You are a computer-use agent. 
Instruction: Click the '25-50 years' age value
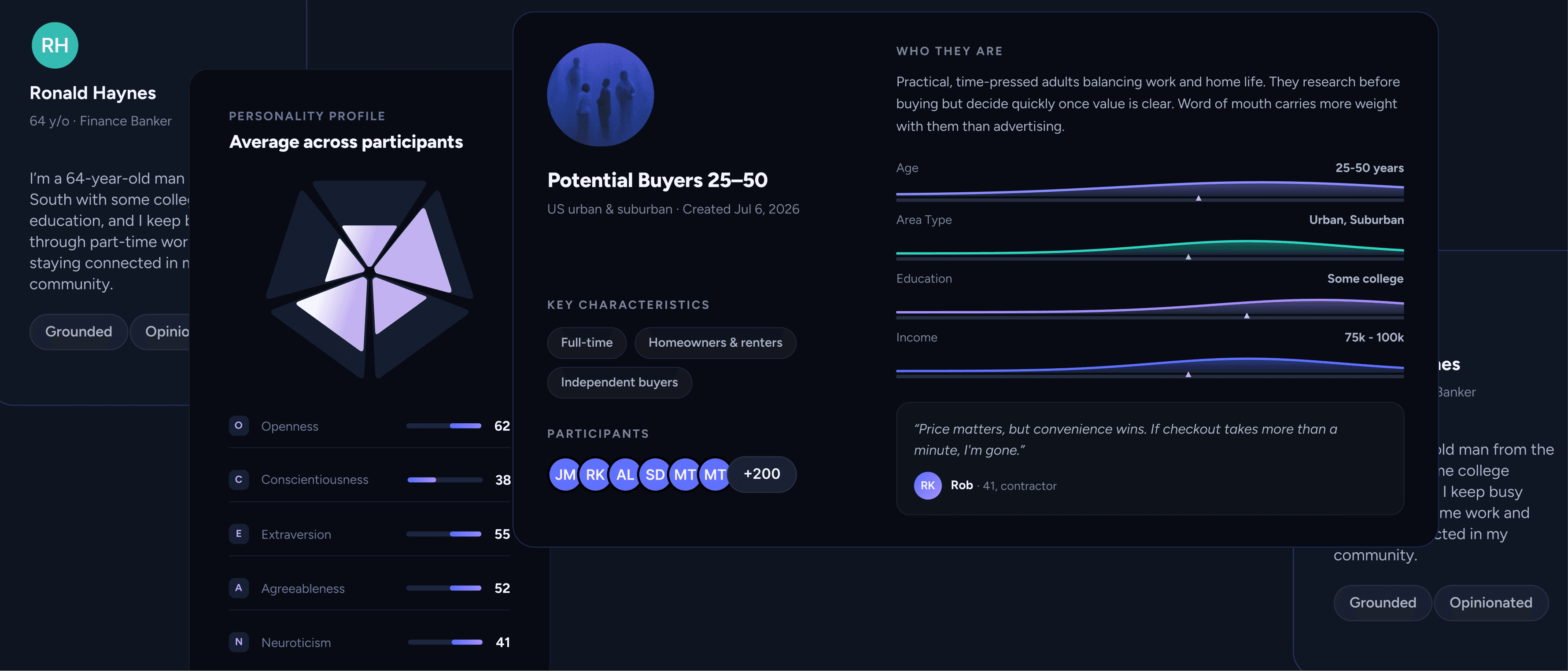(1369, 168)
